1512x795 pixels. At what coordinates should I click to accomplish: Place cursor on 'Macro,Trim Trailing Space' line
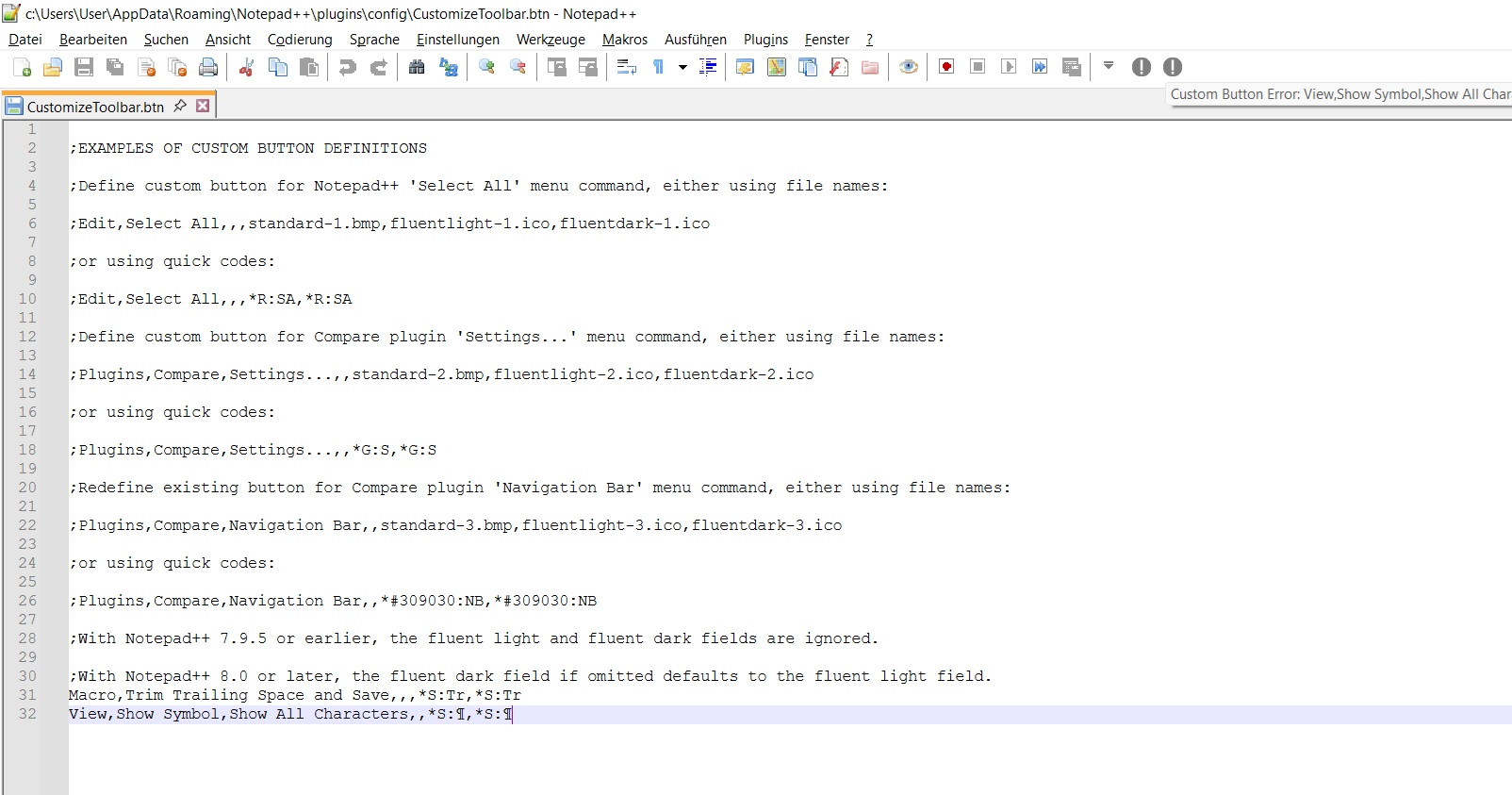point(295,695)
